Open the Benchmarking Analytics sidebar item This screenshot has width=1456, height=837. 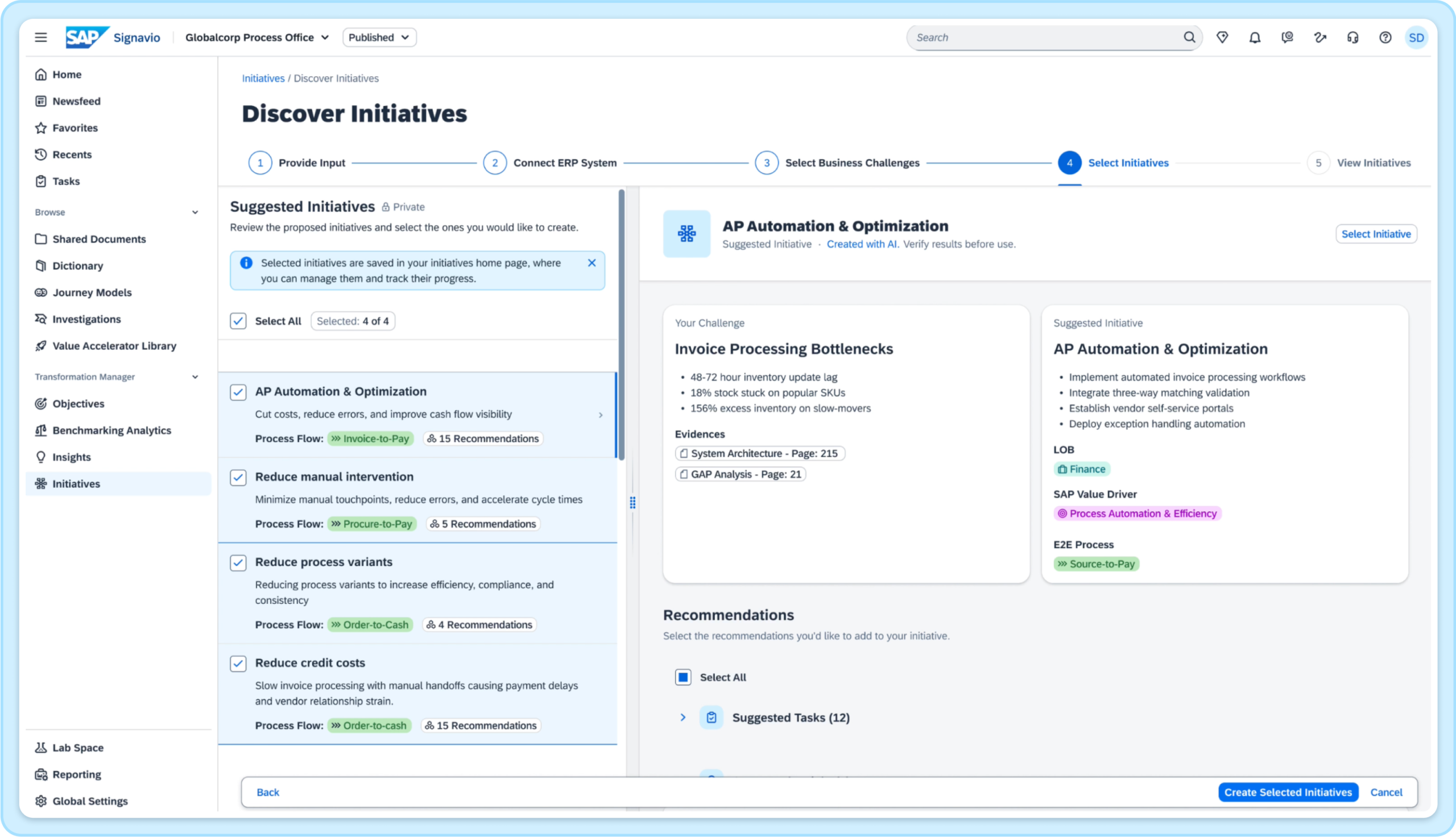(111, 430)
